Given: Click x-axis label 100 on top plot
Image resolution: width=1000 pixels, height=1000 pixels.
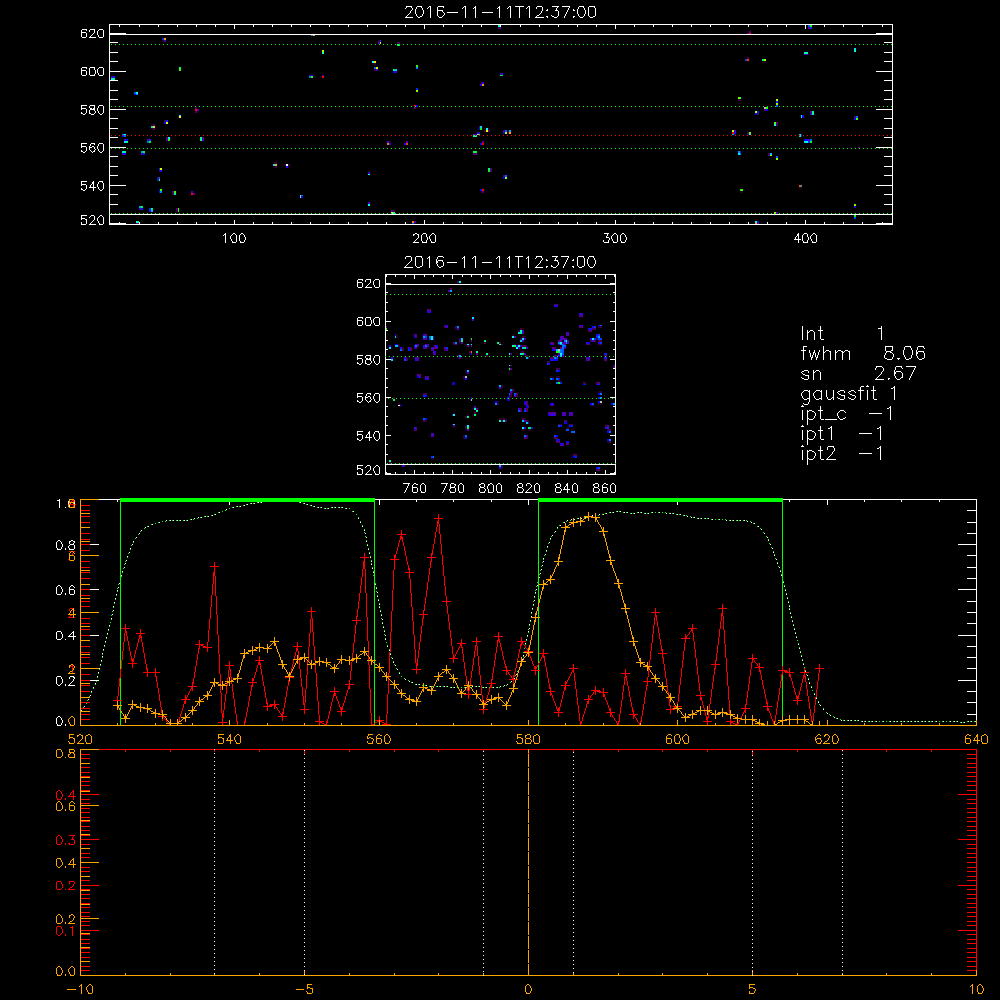Looking at the screenshot, I should click(234, 239).
